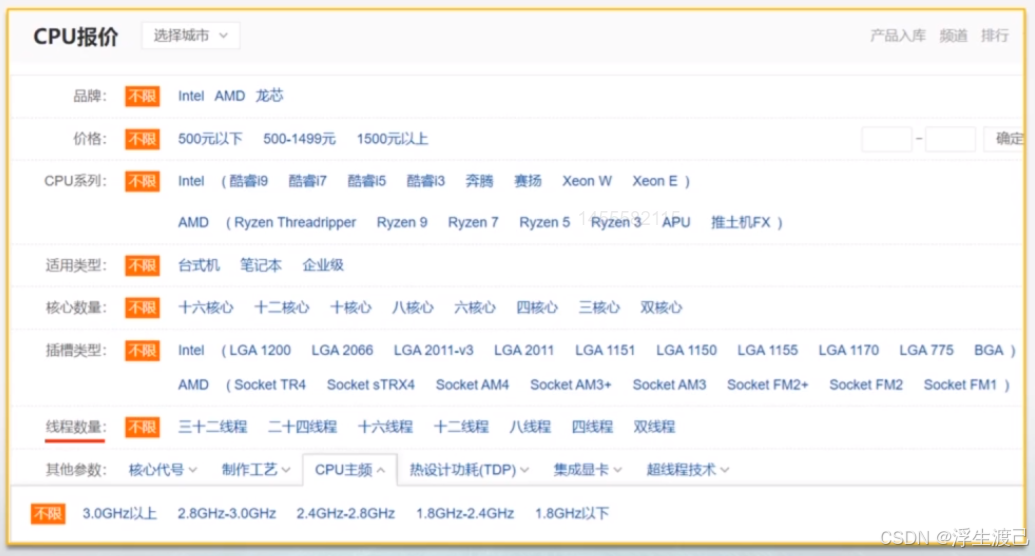The height and width of the screenshot is (556, 1035).
Task: Select 不限 in the CPU系列 row
Action: pos(143,181)
